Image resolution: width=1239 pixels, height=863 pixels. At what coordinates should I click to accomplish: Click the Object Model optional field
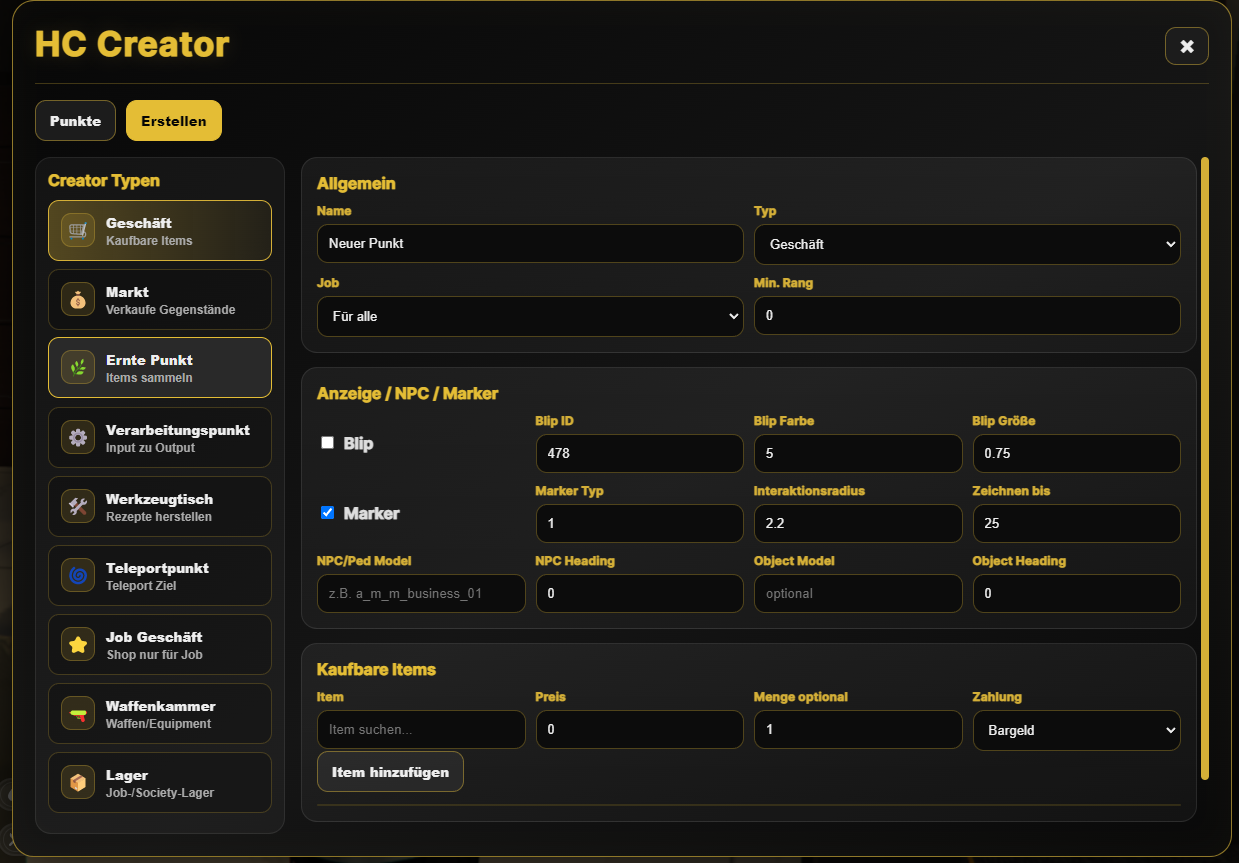[858, 593]
